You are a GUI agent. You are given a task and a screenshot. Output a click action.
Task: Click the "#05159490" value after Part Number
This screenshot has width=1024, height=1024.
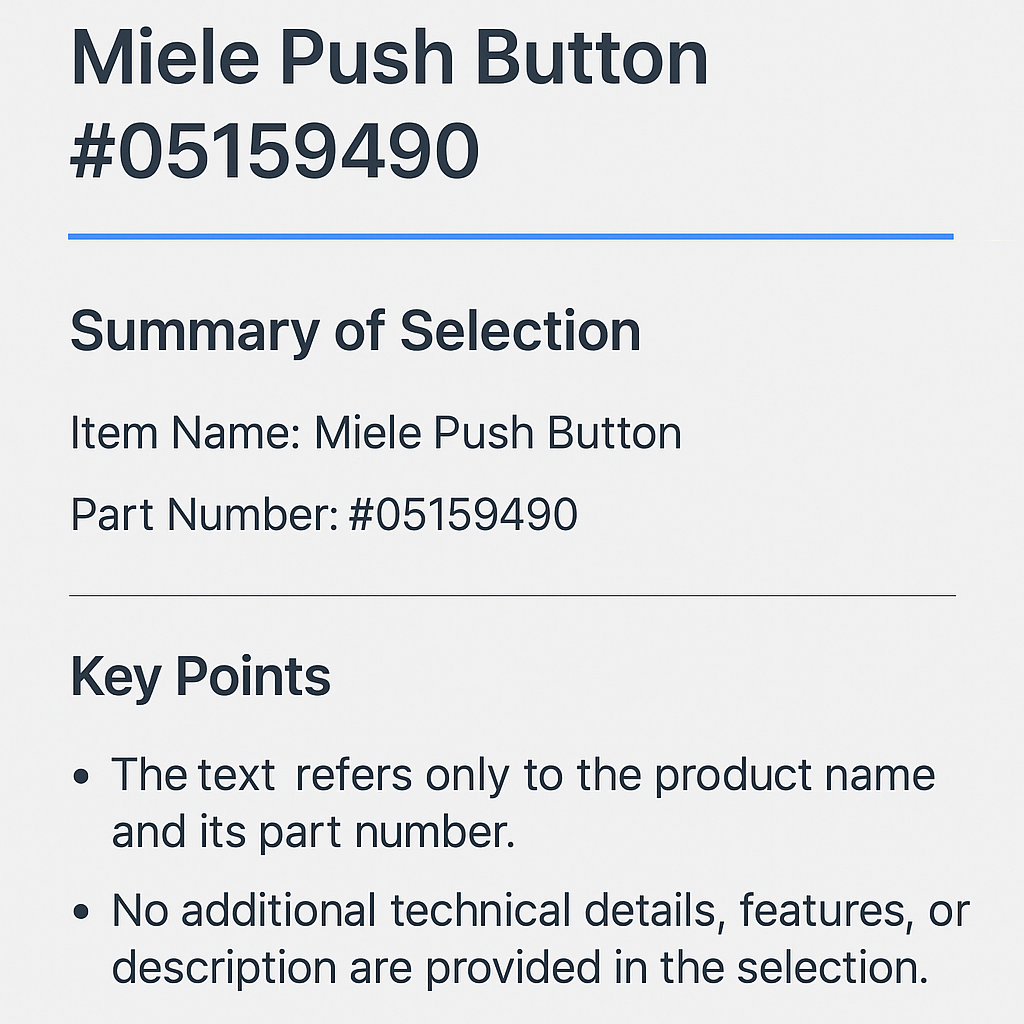(x=463, y=515)
